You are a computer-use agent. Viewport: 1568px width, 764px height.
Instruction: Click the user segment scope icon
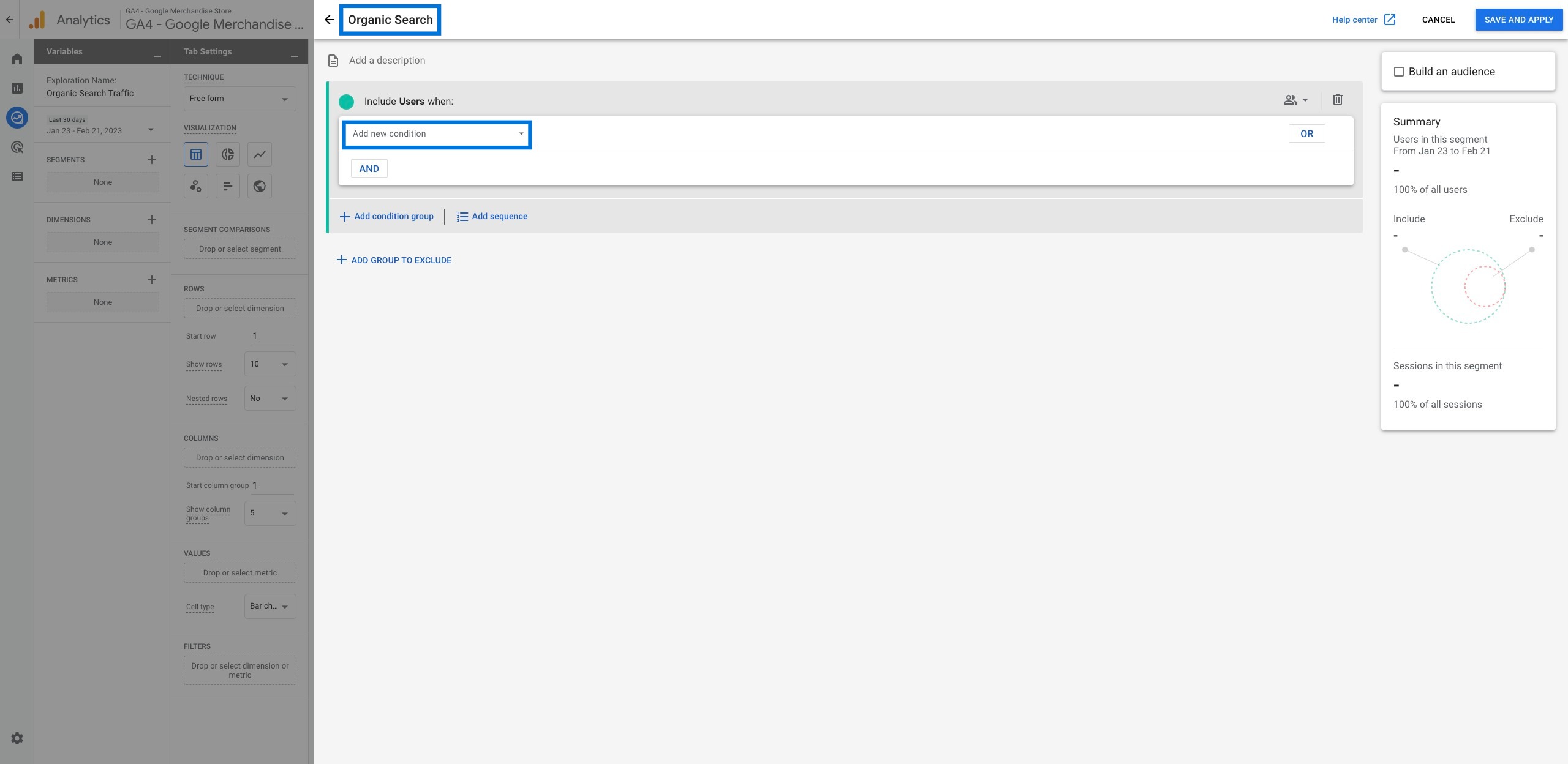point(1294,100)
